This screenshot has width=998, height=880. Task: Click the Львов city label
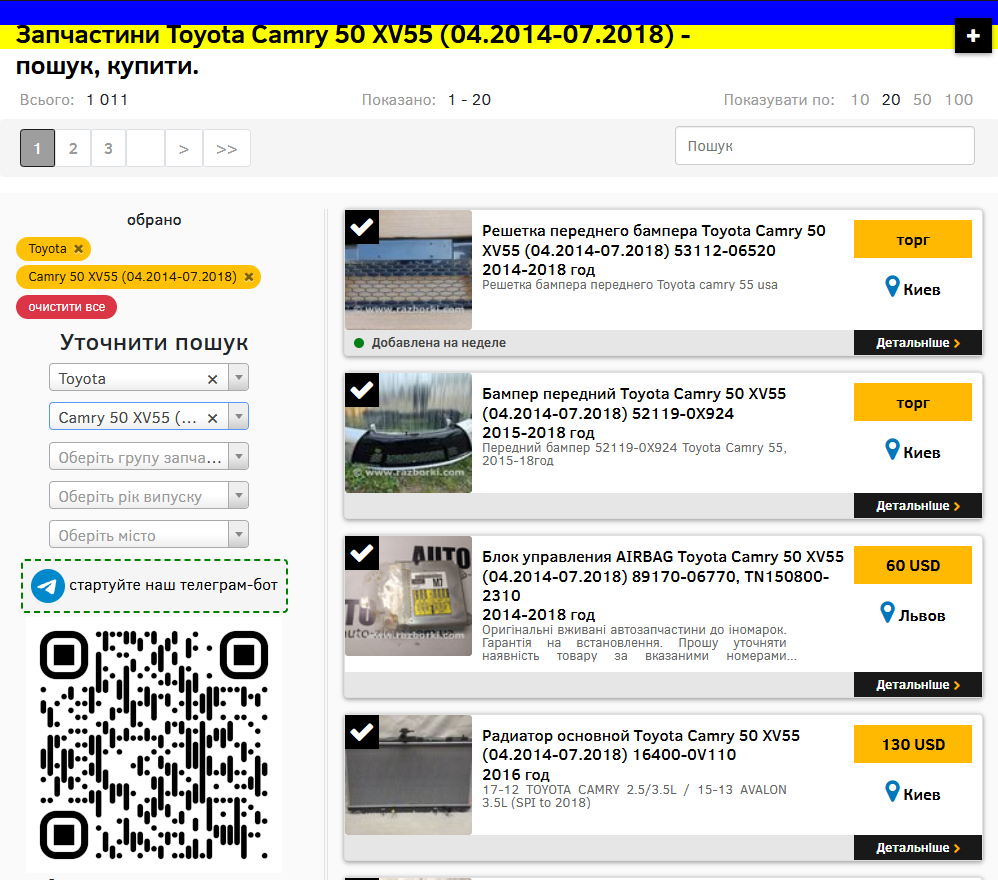click(x=922, y=615)
